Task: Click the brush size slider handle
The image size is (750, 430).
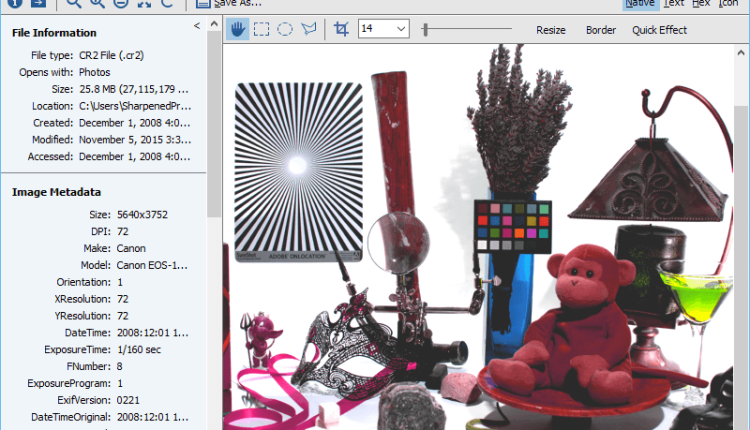Action: click(x=425, y=30)
